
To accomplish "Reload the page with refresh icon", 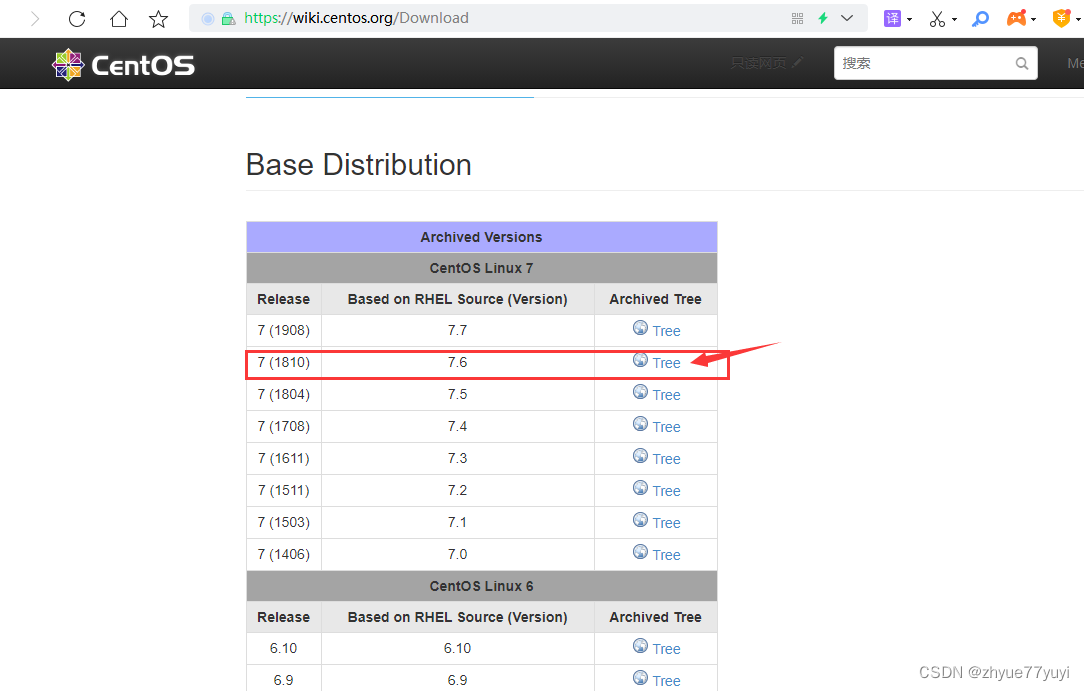I will tap(77, 19).
